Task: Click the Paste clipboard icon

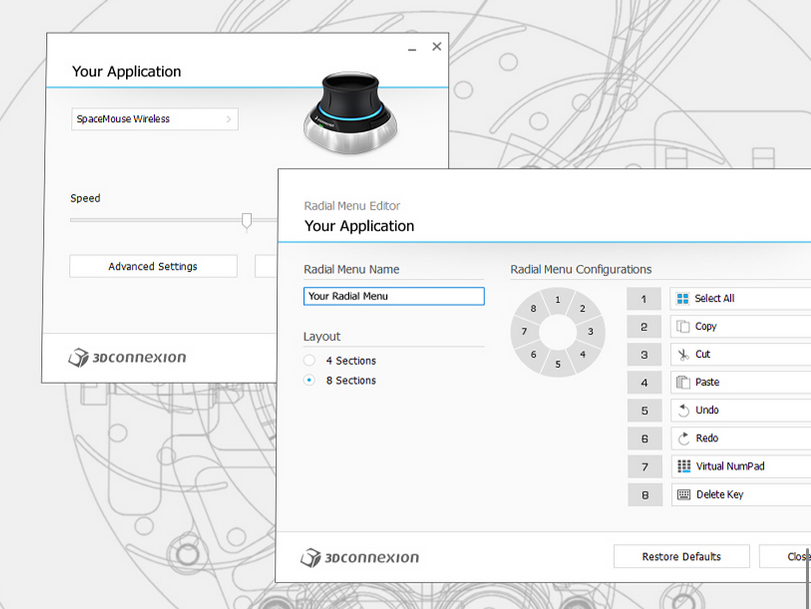Action: point(683,382)
